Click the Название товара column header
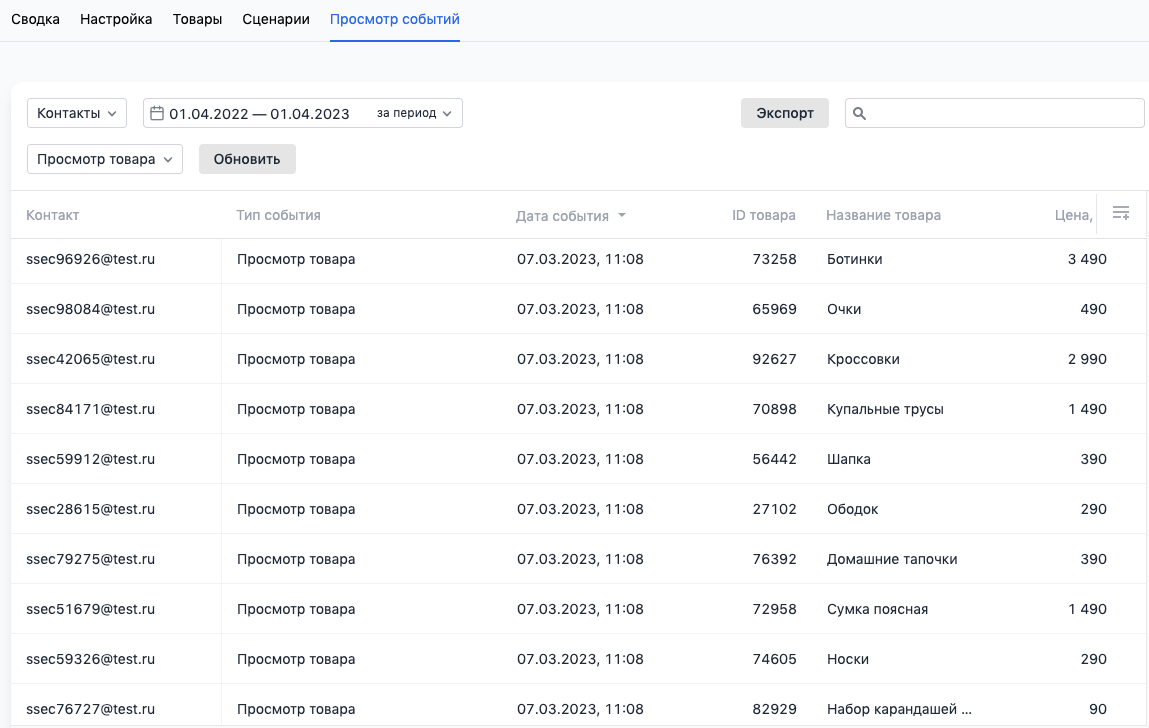Image resolution: width=1149 pixels, height=728 pixels. (883, 216)
